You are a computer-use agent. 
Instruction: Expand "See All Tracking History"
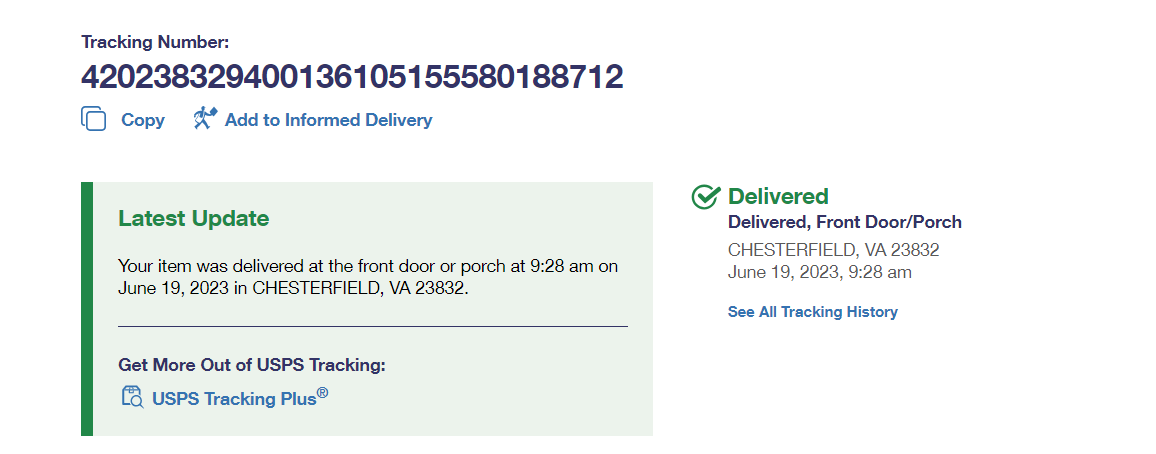[812, 312]
